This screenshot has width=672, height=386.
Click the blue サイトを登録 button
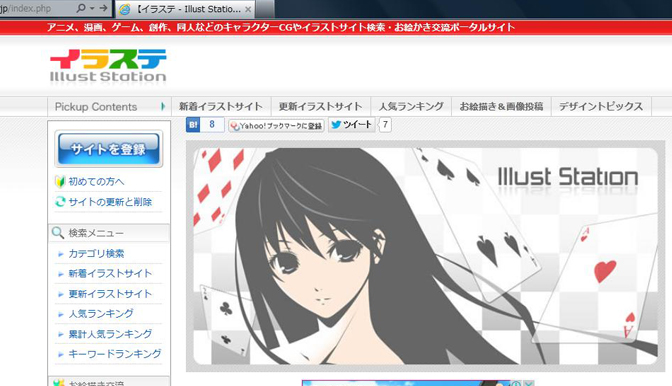[109, 149]
